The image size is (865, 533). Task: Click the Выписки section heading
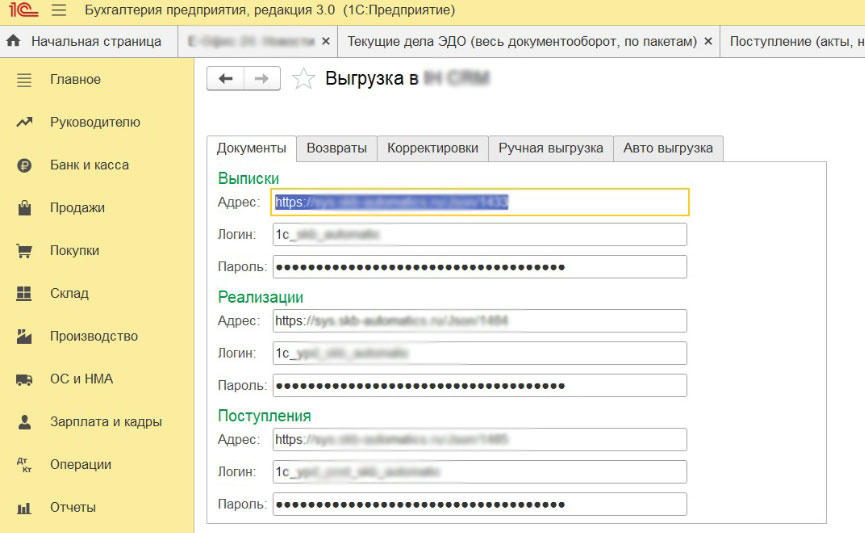click(248, 178)
